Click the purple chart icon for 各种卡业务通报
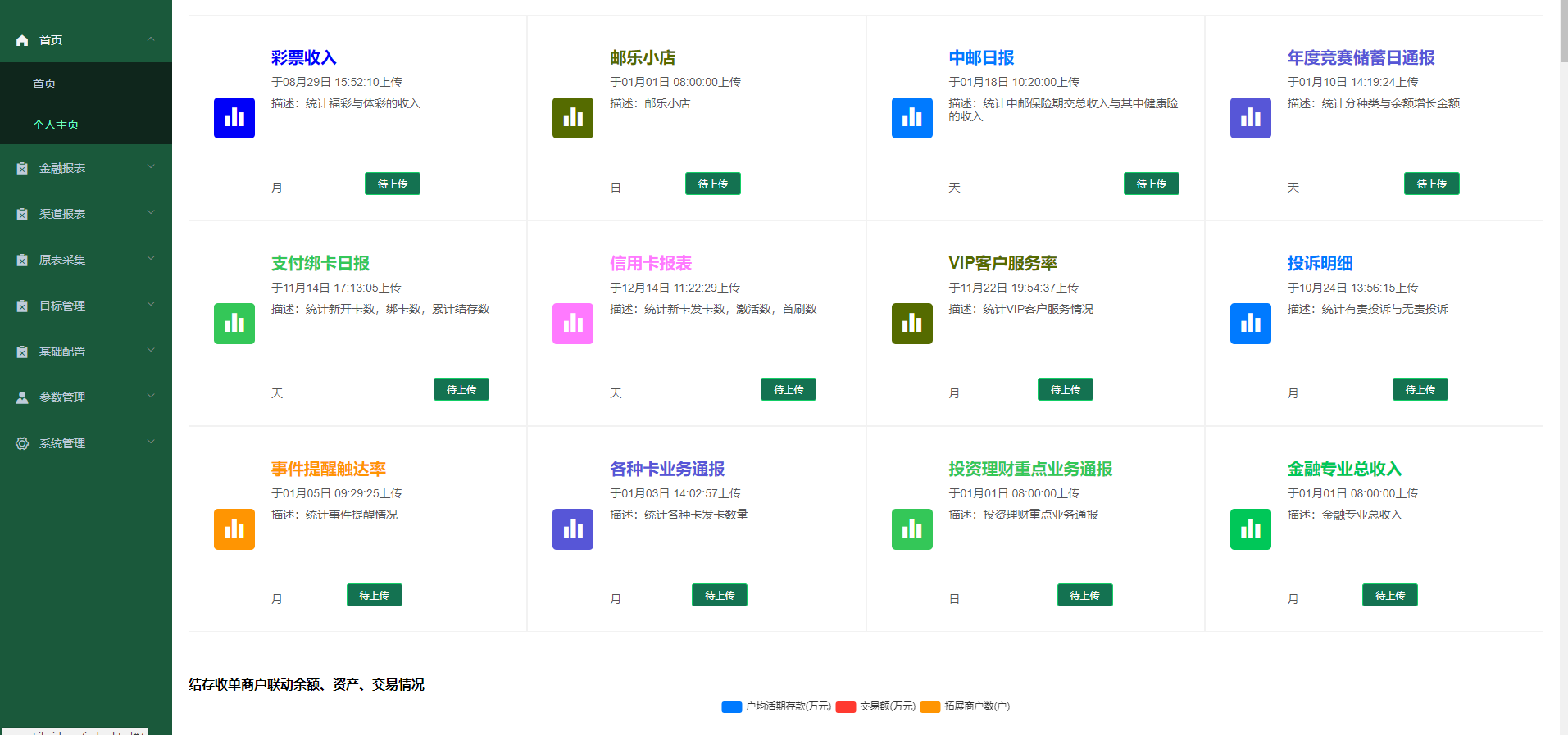This screenshot has width=1568, height=735. pyautogui.click(x=572, y=529)
